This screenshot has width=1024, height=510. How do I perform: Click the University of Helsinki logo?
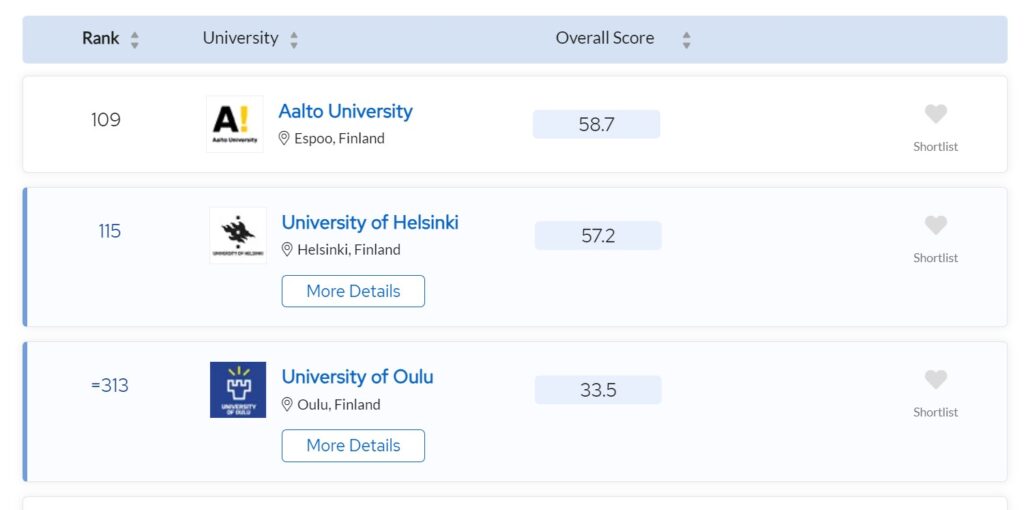click(238, 236)
